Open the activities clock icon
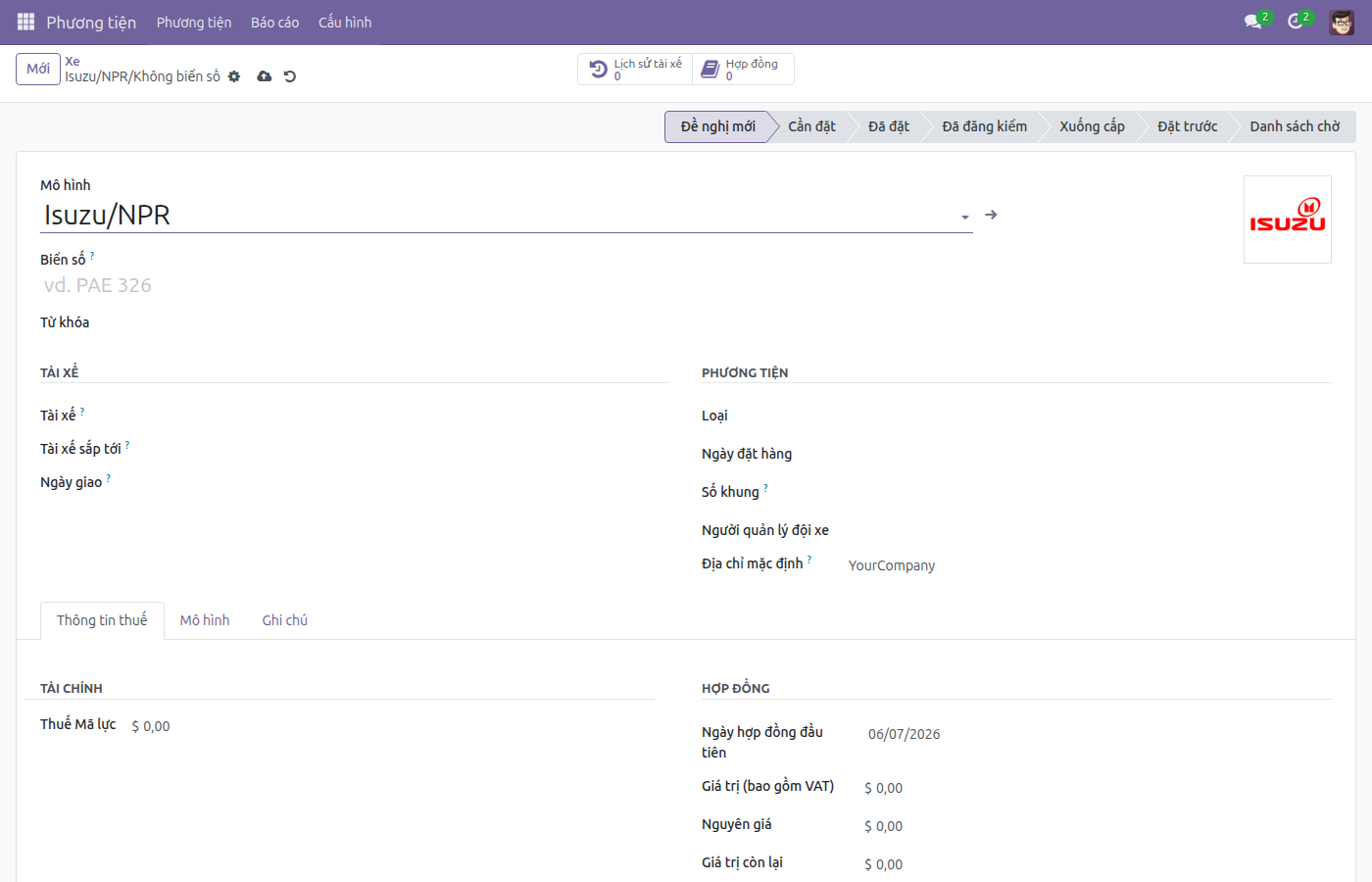 [x=1296, y=22]
